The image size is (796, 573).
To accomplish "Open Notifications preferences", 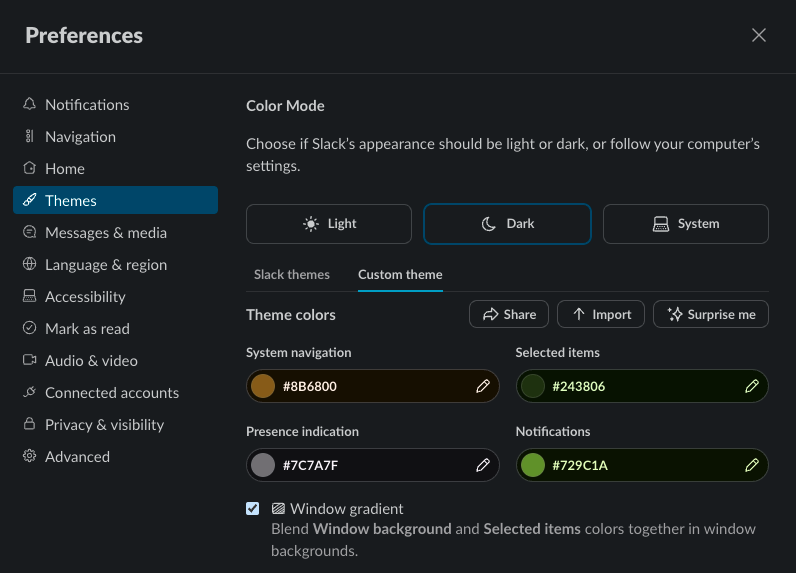I will tap(115, 104).
